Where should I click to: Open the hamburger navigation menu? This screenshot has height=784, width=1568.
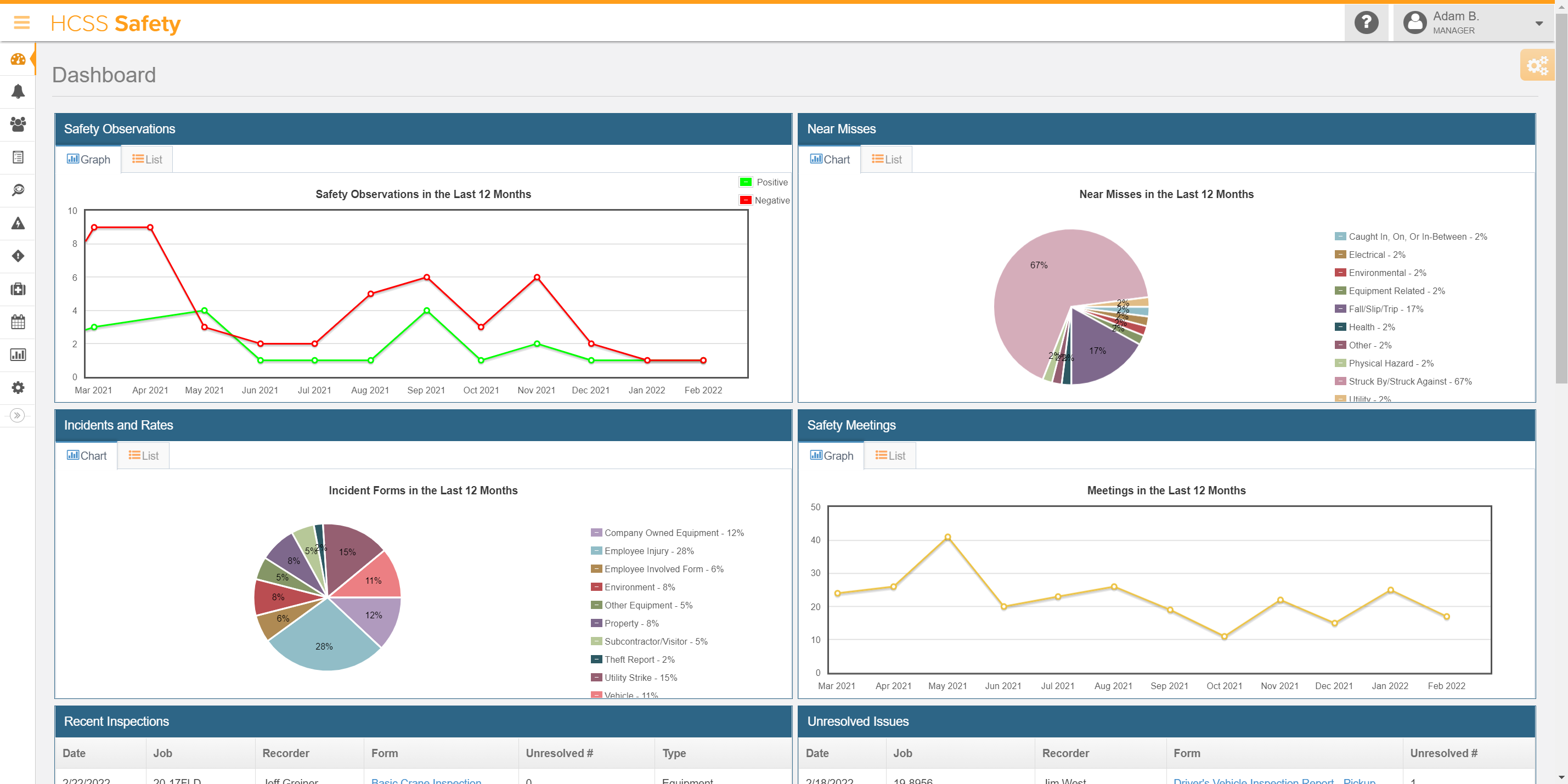coord(21,23)
